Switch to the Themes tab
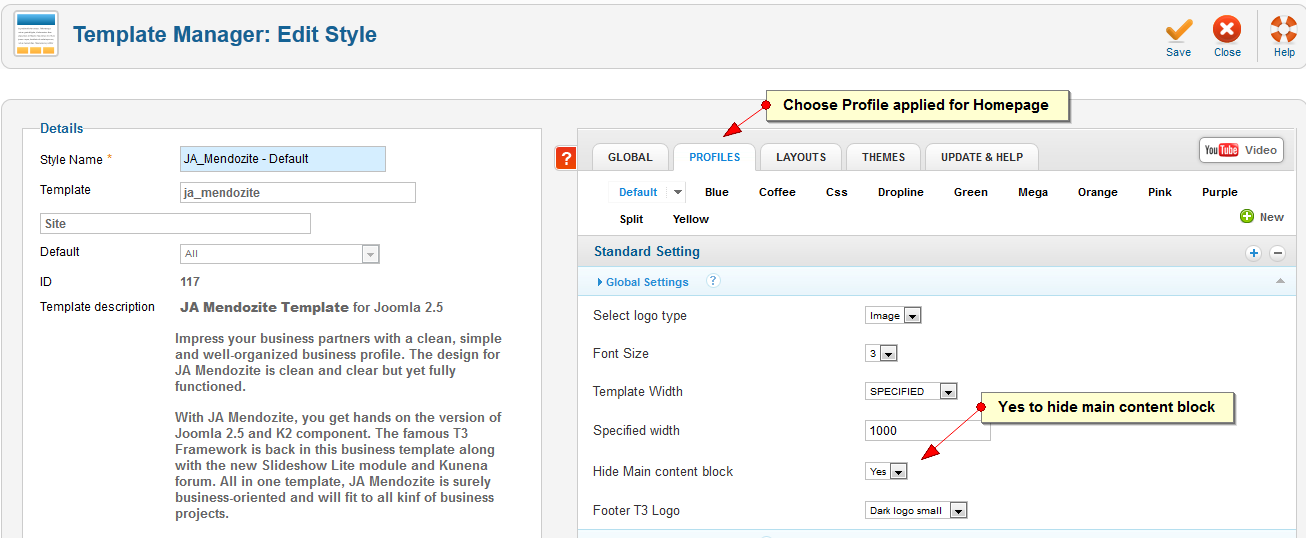1306x538 pixels. [883, 157]
